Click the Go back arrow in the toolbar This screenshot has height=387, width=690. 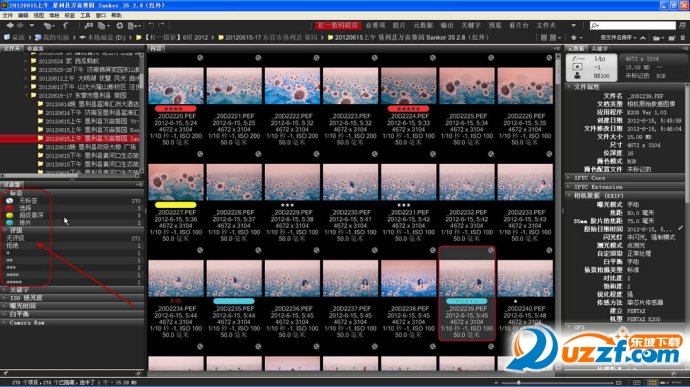[x=10, y=26]
